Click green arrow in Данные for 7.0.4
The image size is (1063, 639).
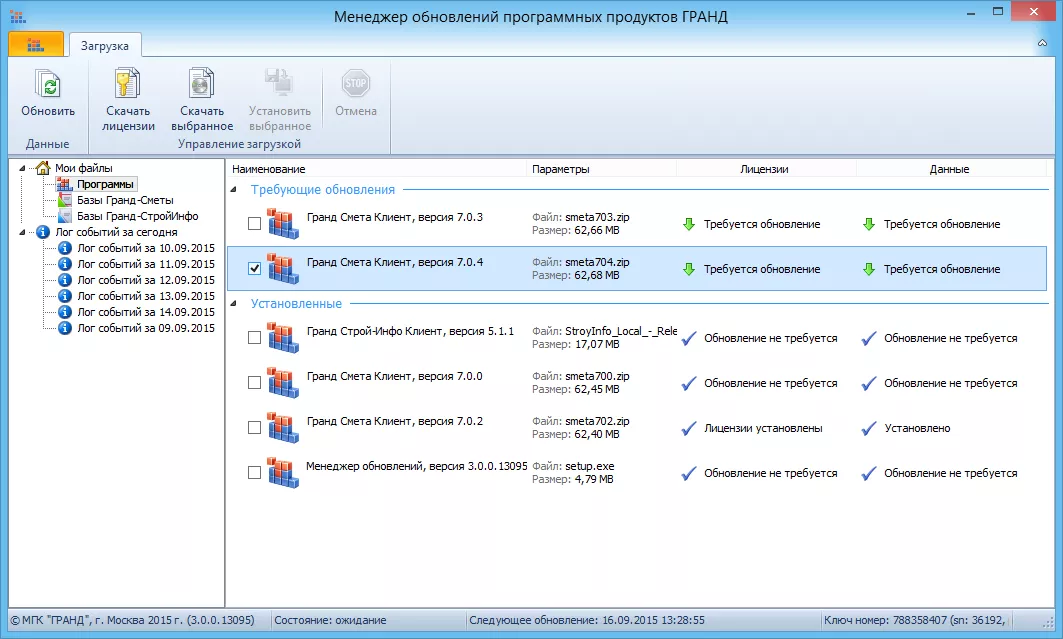pyautogui.click(x=868, y=269)
